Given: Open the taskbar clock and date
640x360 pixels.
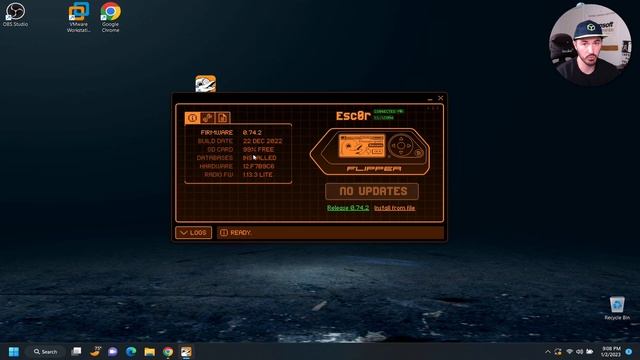Looking at the screenshot, I should [x=611, y=351].
